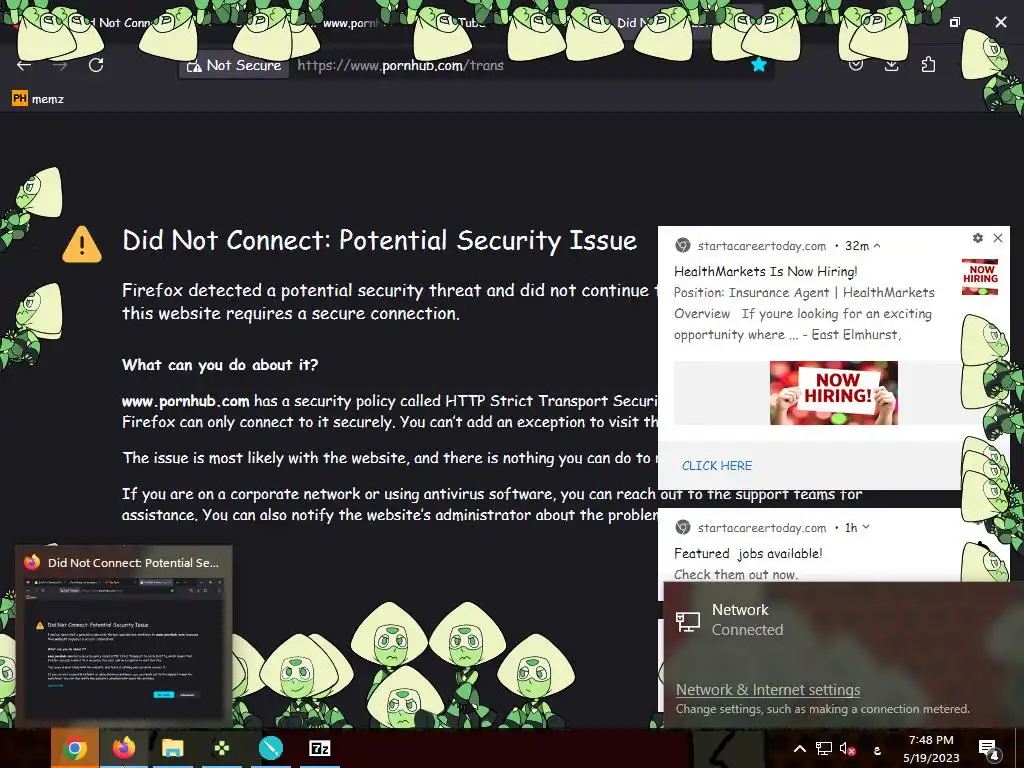Switch to the Tube browser tab
This screenshot has width=1024, height=768.
pos(472,23)
